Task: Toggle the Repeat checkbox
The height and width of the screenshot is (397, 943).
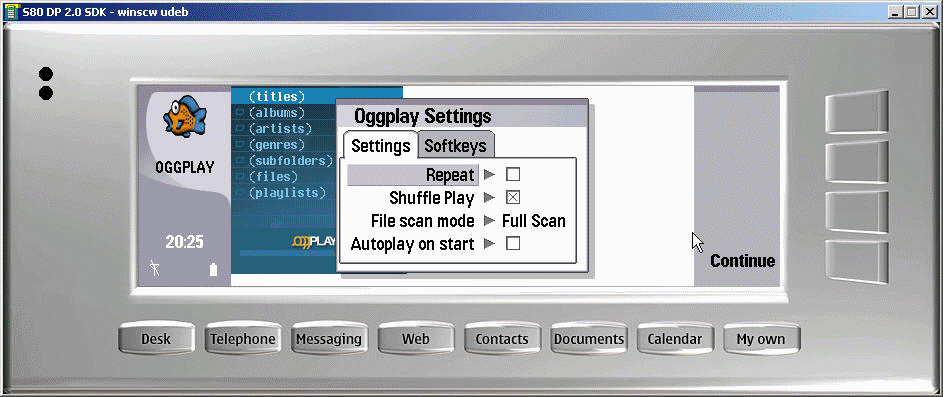Action: tap(512, 175)
